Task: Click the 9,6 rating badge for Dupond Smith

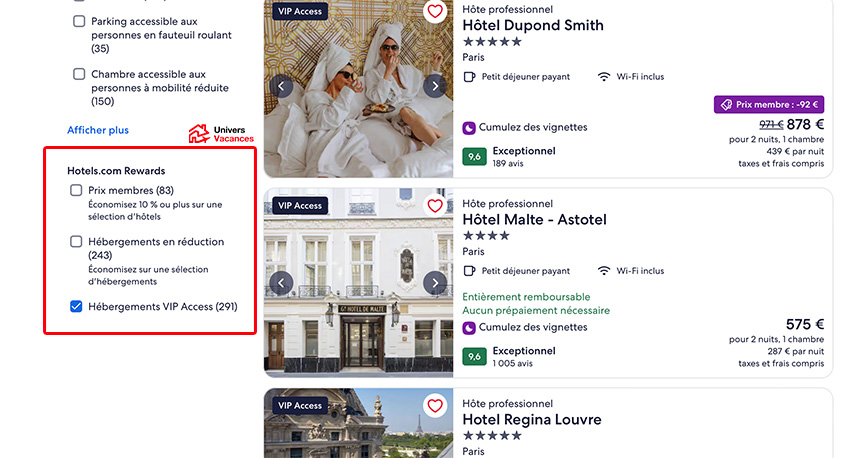Action: point(474,156)
